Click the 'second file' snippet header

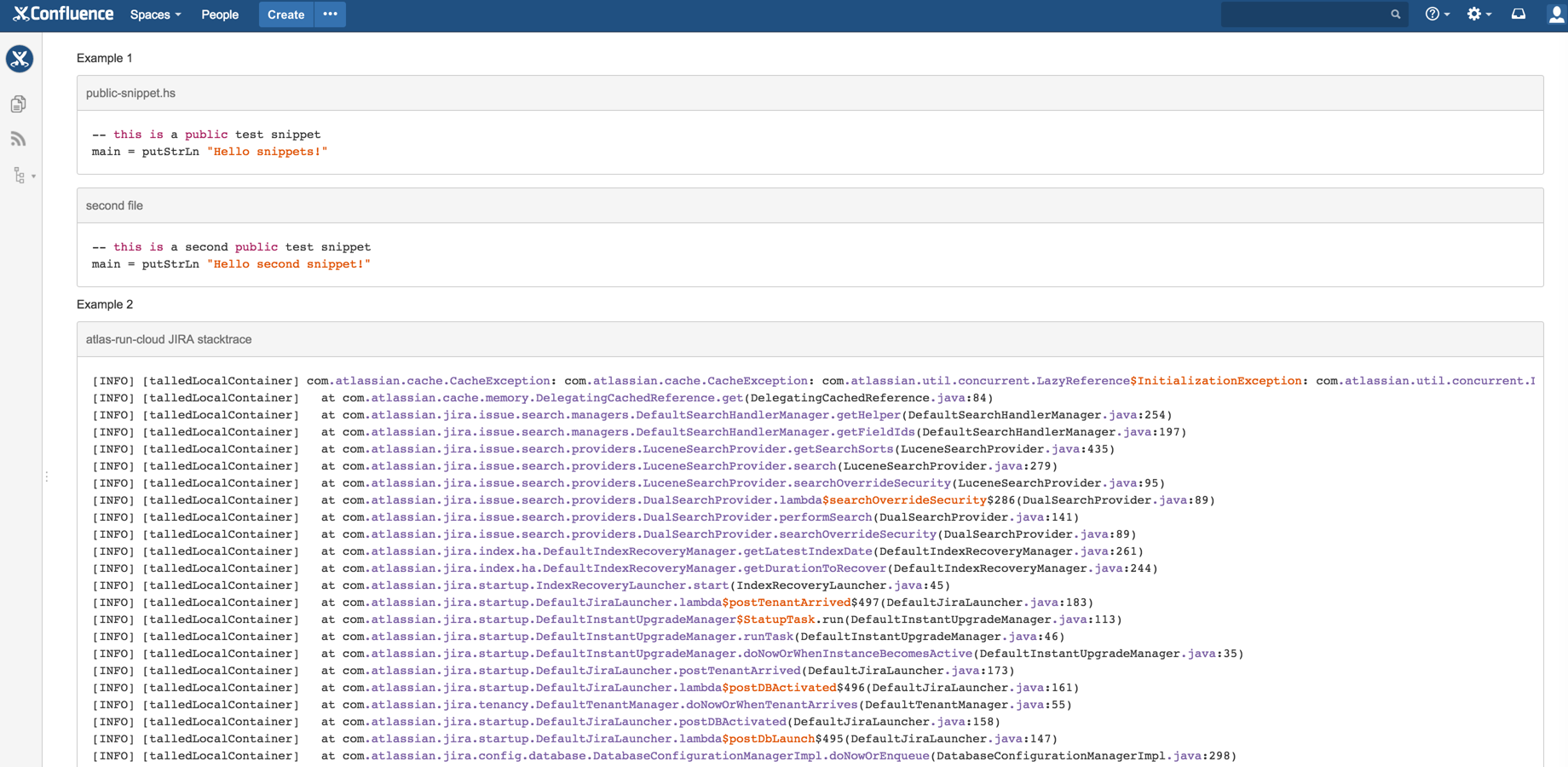[810, 205]
